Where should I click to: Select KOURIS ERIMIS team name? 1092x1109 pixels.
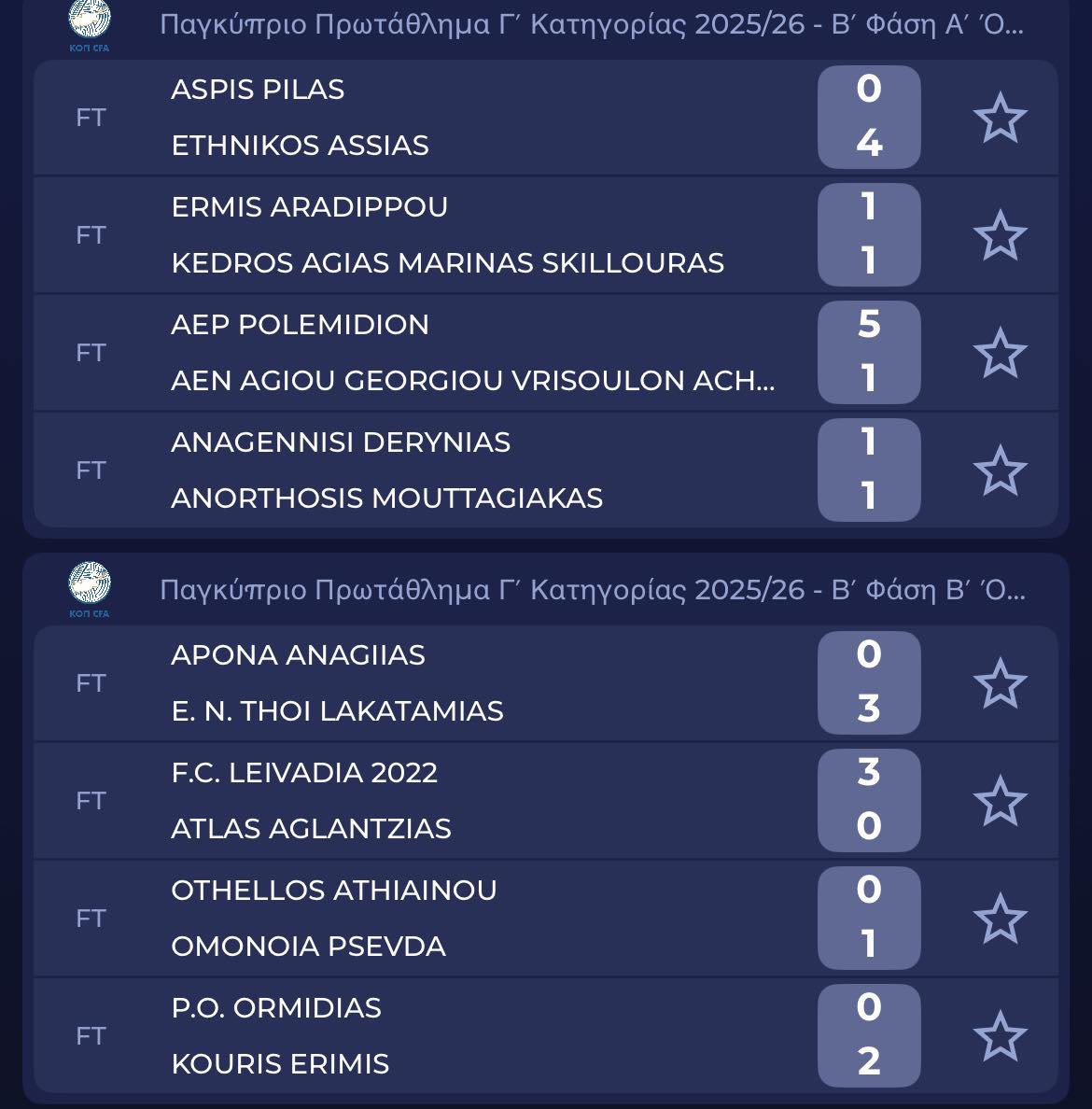280,1064
